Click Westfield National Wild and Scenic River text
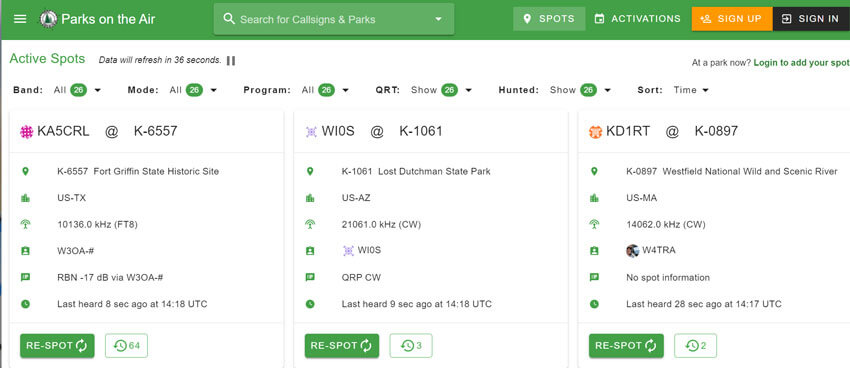 pyautogui.click(x=750, y=171)
